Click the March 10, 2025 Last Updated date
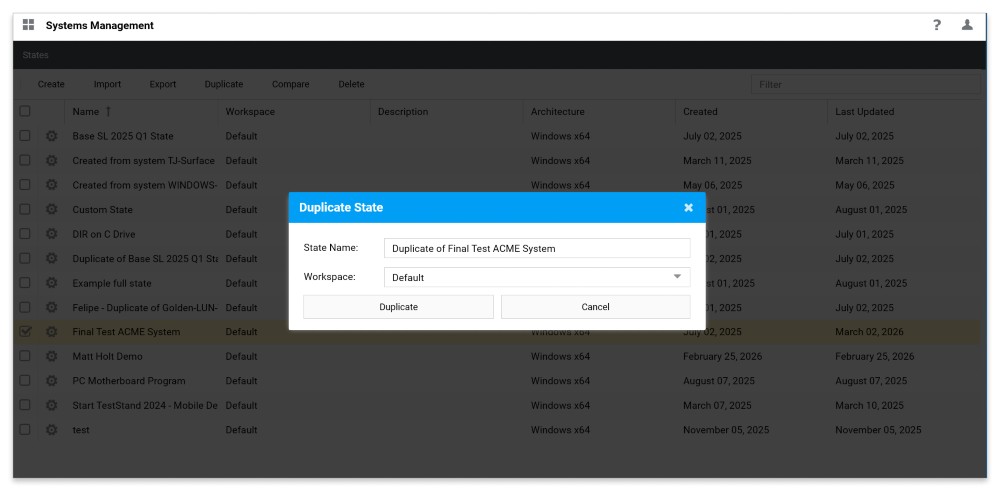Viewport: 1000px width, 492px height. click(x=869, y=405)
